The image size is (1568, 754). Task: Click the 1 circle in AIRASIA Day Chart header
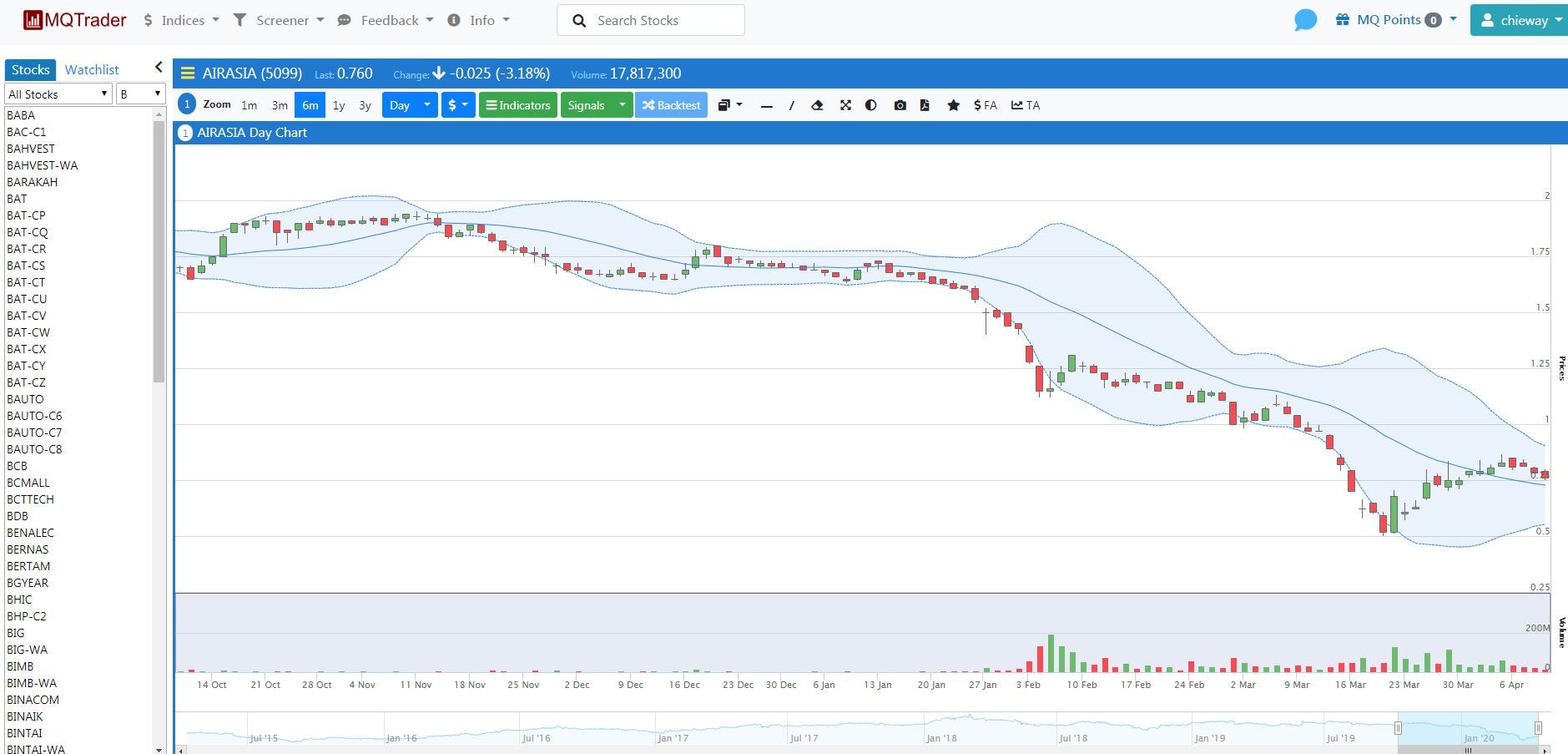185,133
